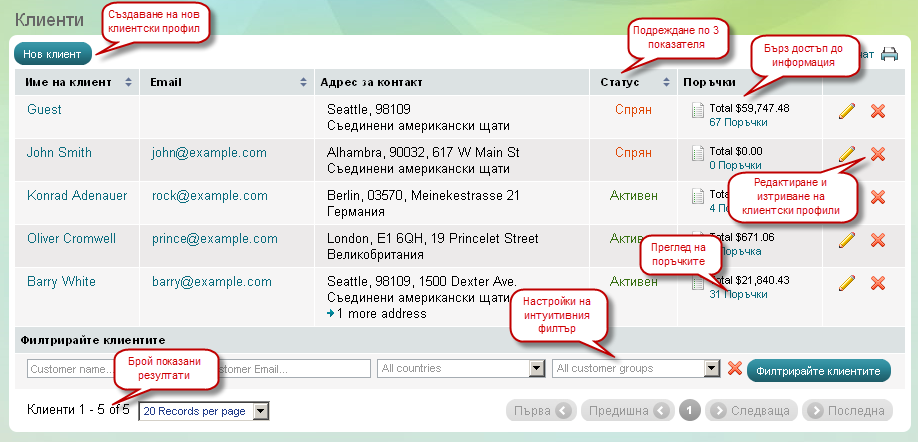918x442 pixels.
Task: Delete Barry White's customer profile
Action: [x=878, y=283]
